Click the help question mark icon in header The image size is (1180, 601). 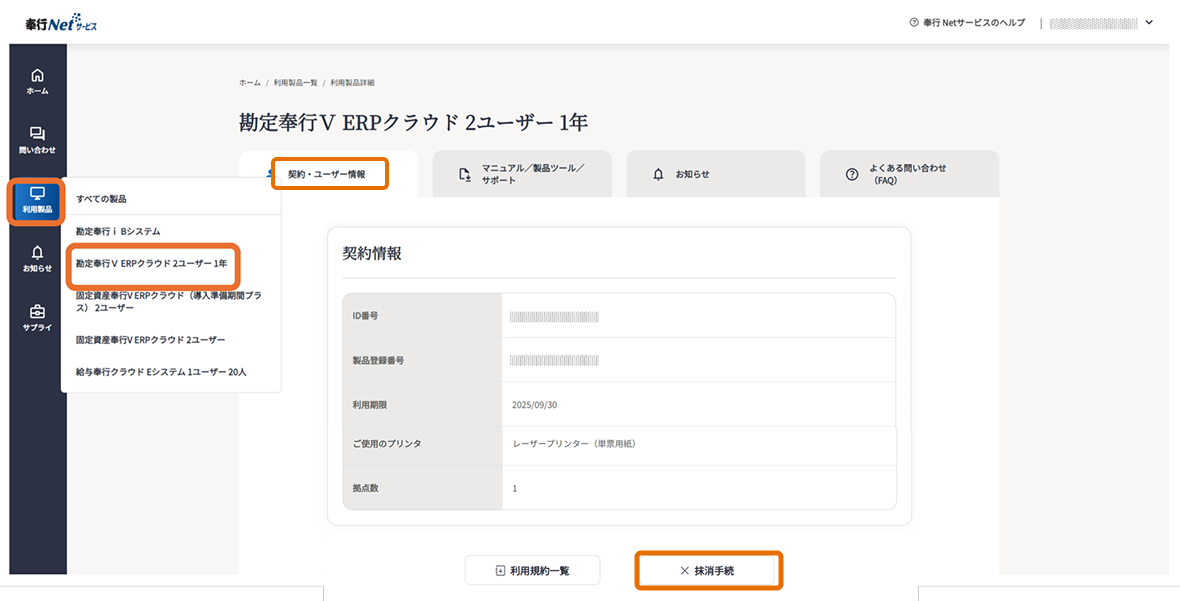pyautogui.click(x=914, y=23)
